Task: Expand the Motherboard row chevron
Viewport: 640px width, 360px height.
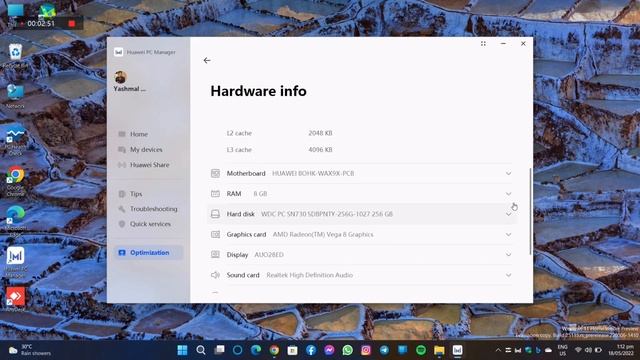Action: tap(508, 173)
